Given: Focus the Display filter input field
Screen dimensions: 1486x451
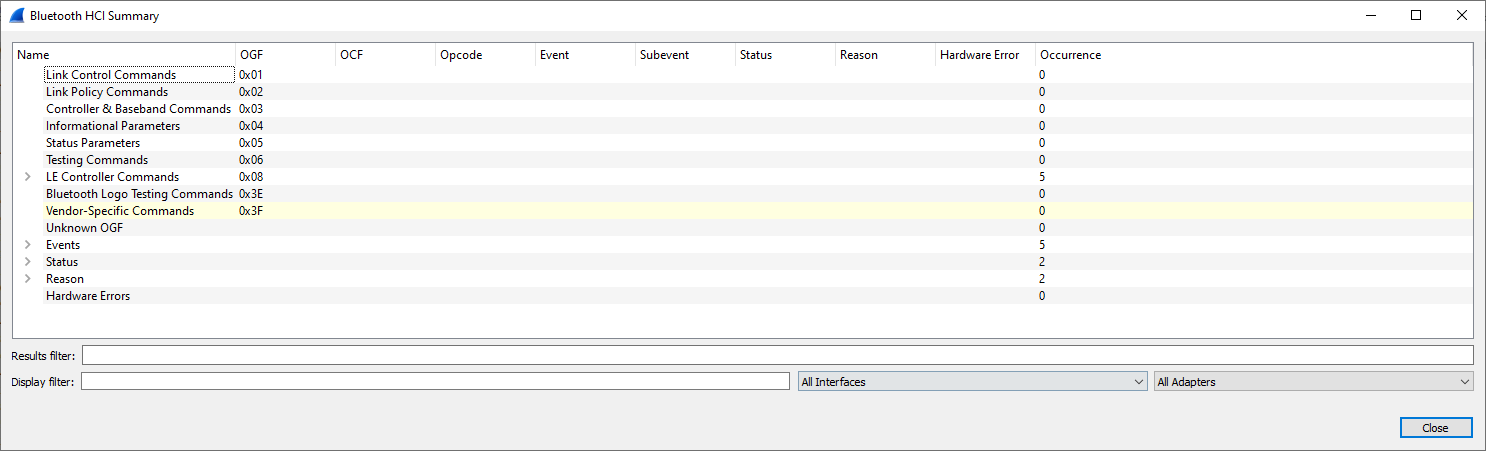Looking at the screenshot, I should pyautogui.click(x=436, y=382).
